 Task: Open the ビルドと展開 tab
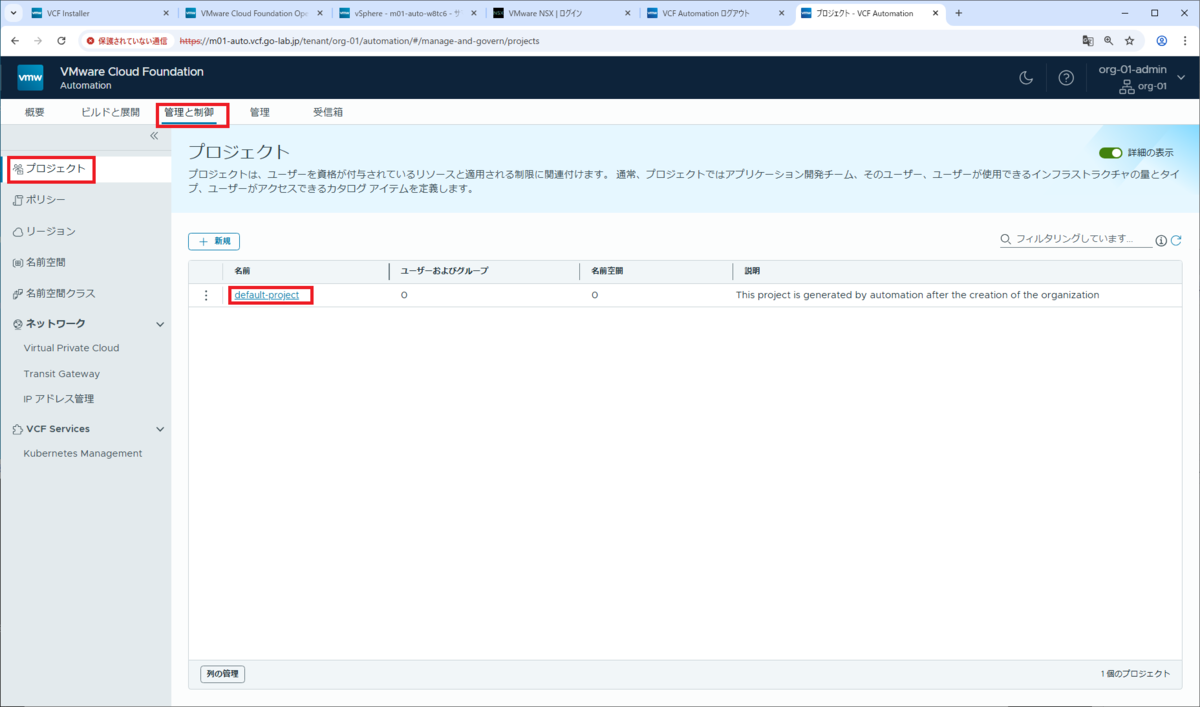(110, 112)
